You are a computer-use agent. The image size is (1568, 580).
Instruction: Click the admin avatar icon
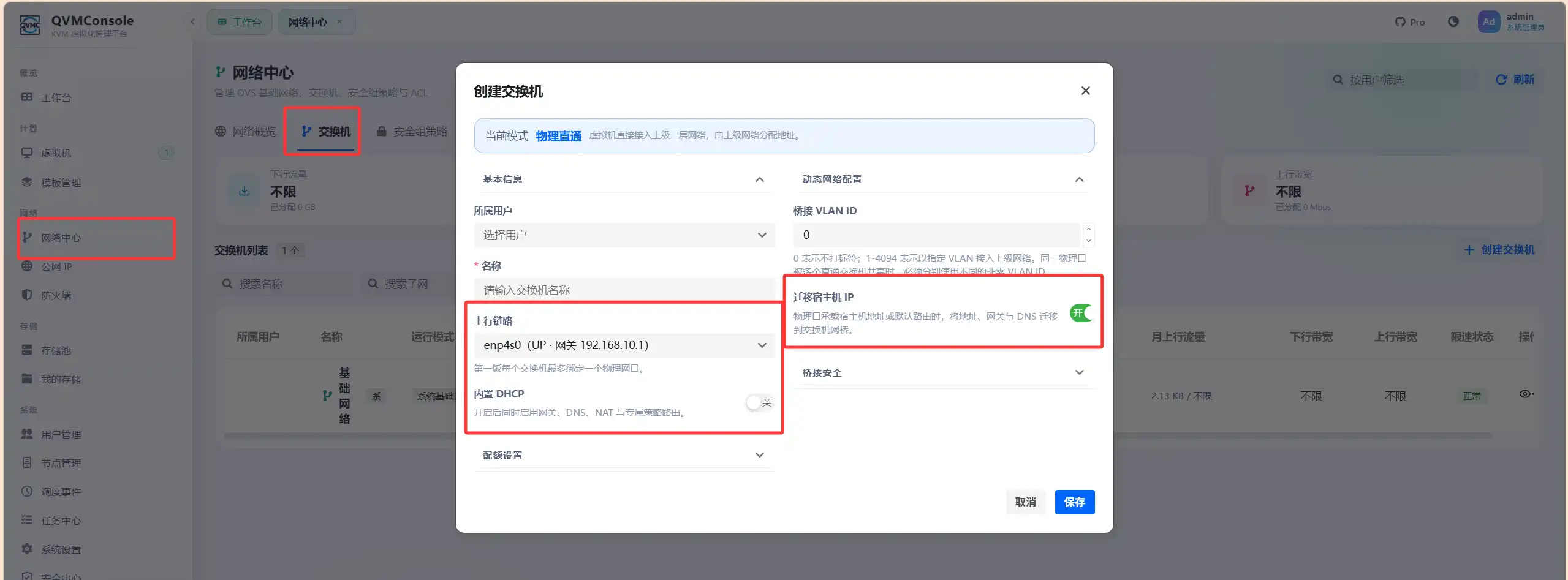pyautogui.click(x=1488, y=22)
